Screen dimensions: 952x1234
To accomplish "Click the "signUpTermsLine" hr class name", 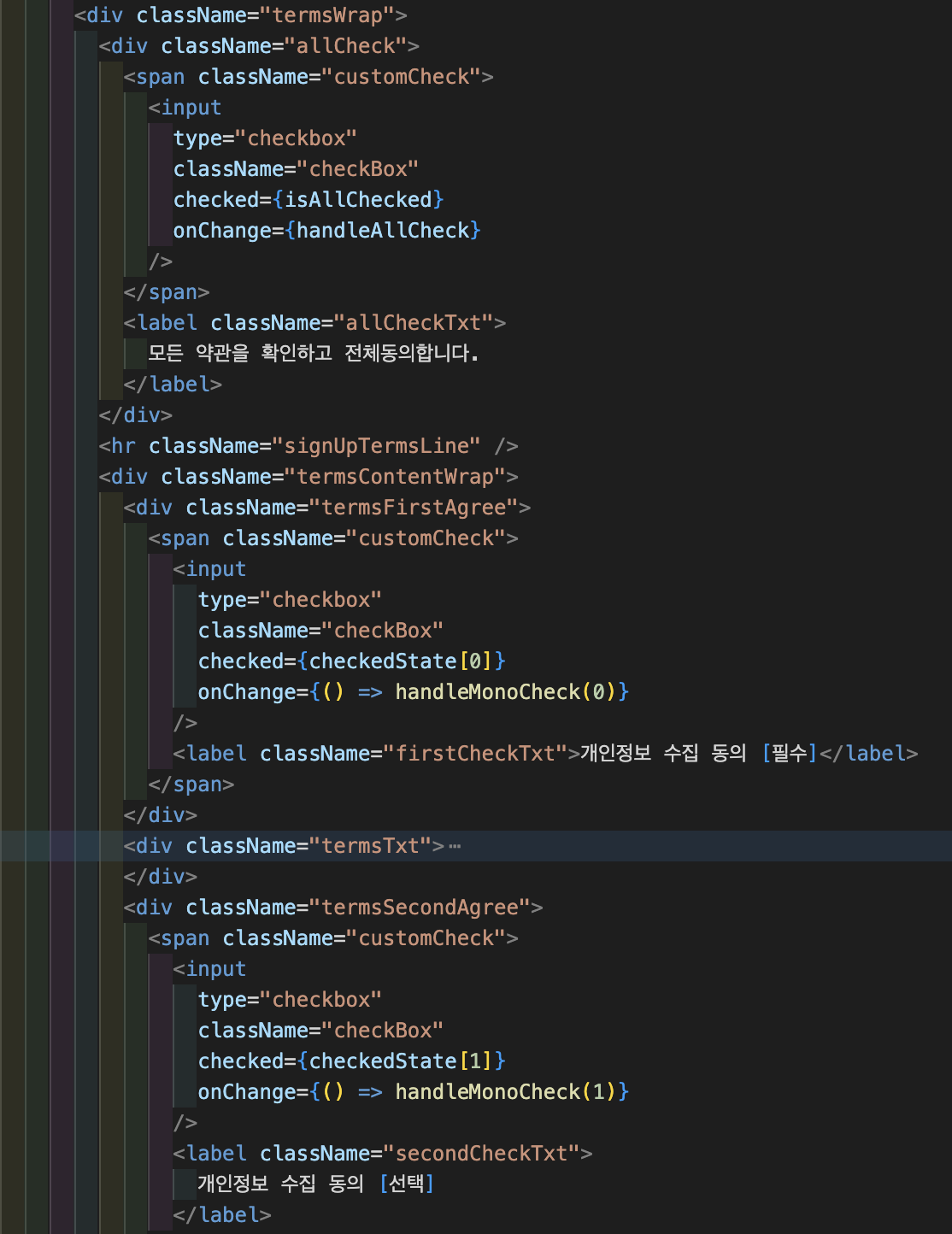I will [377, 446].
